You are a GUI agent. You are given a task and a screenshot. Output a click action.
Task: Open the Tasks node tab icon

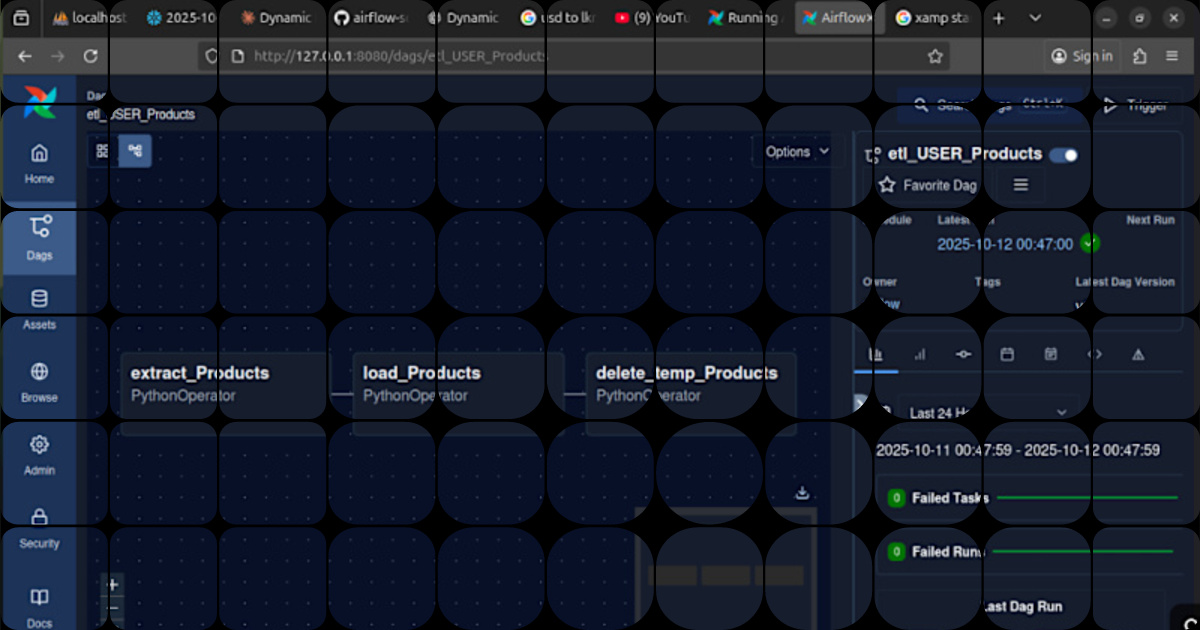point(963,354)
